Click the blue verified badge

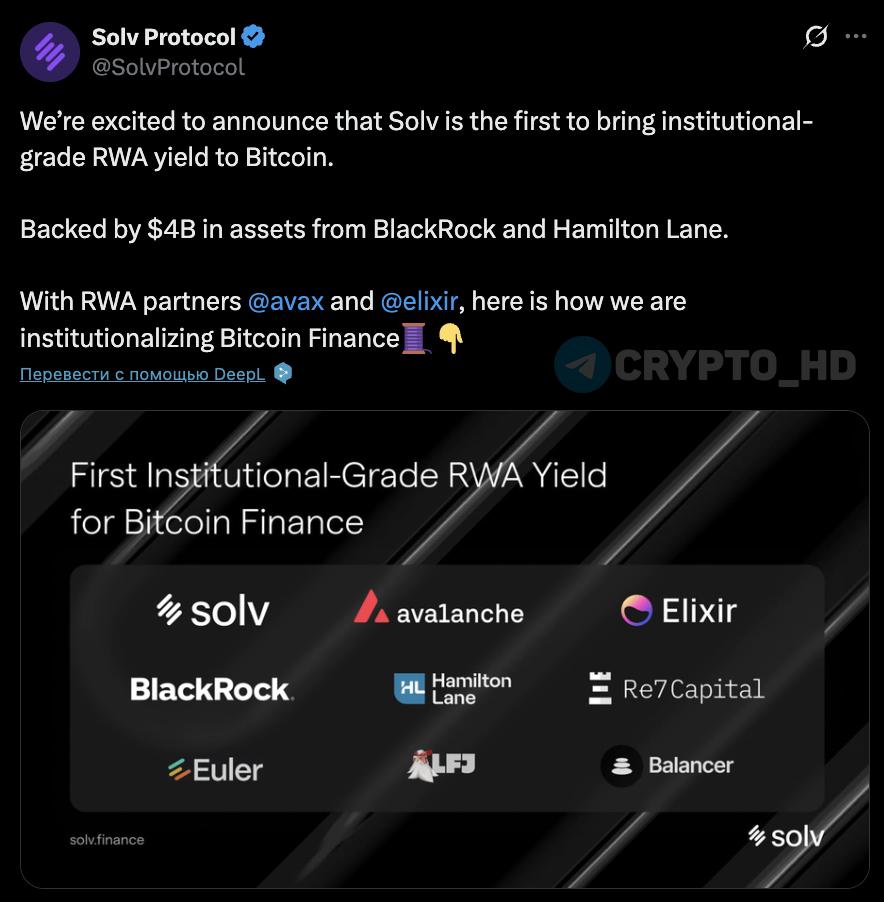coord(253,37)
